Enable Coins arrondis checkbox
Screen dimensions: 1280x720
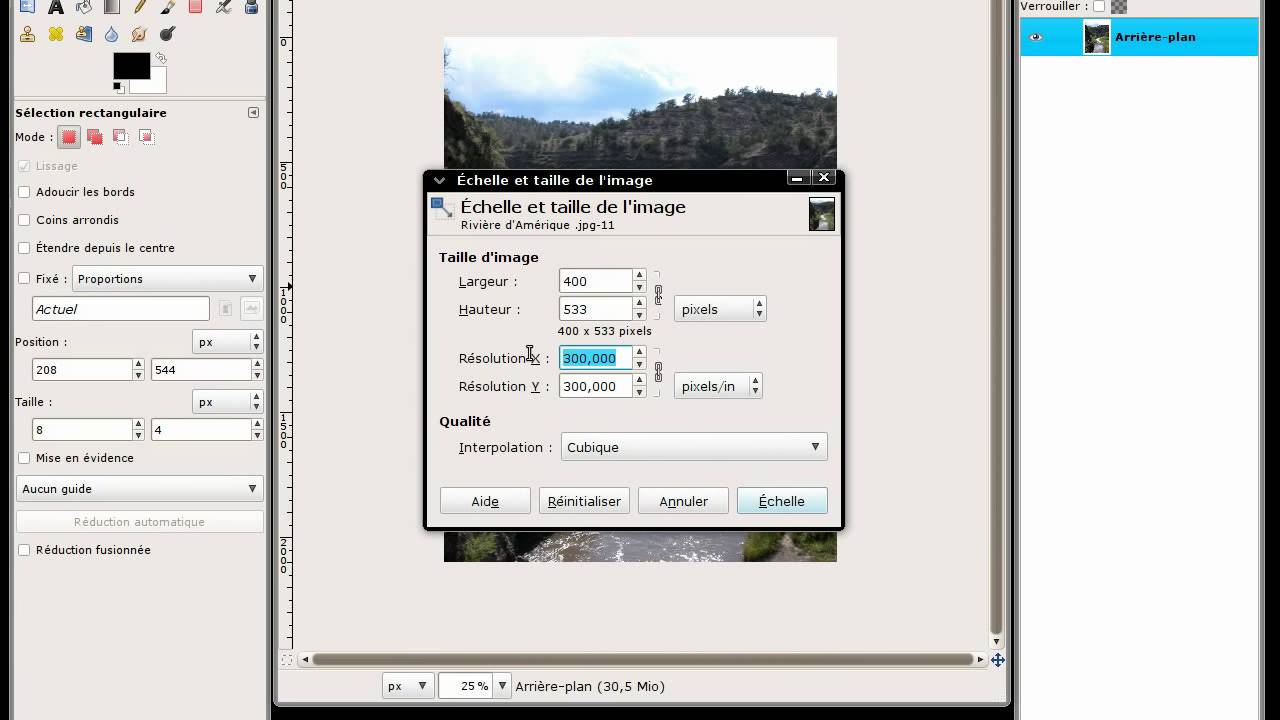pos(24,220)
